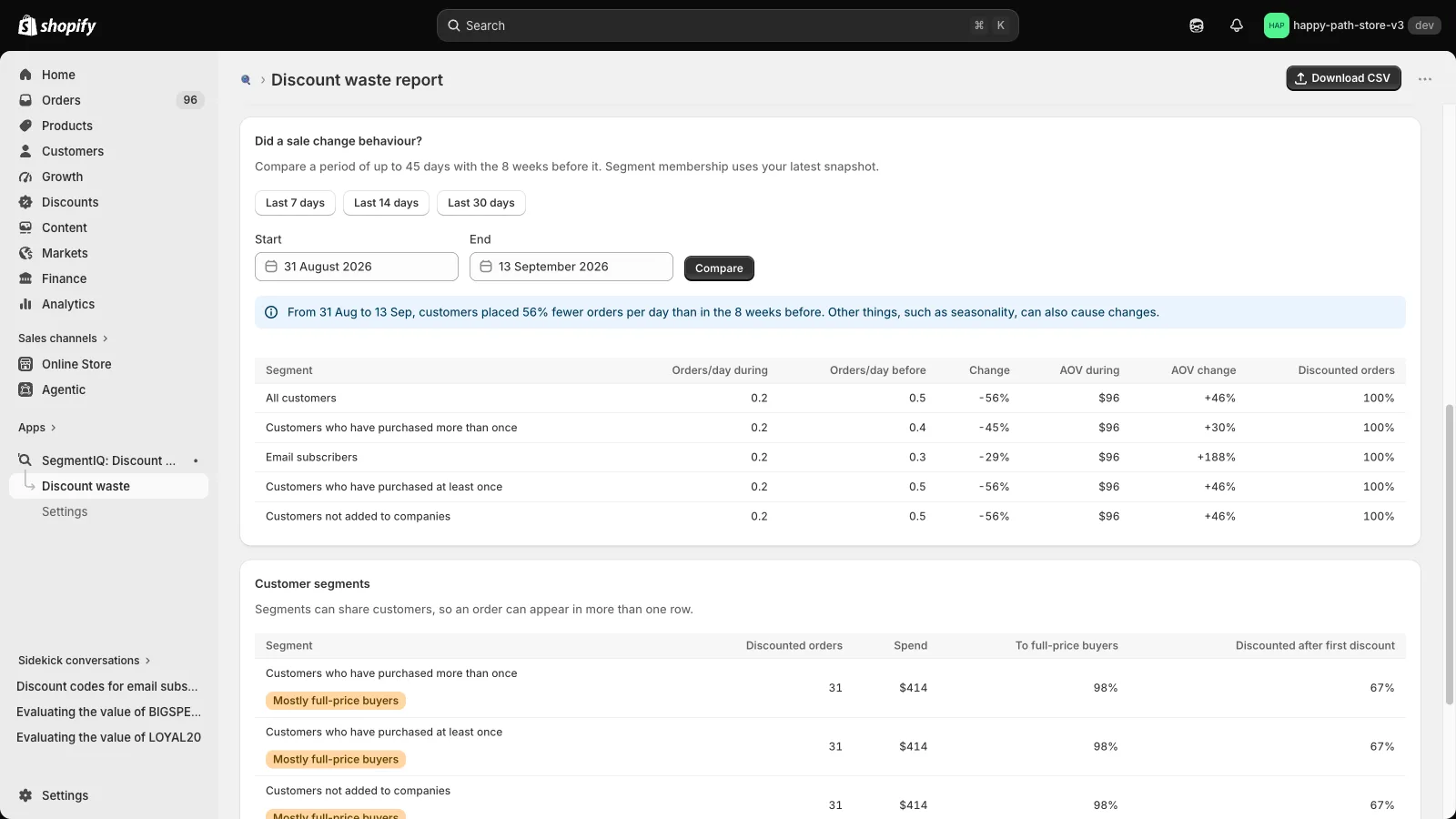
Task: Click the Growth icon in sidebar
Action: [25, 177]
